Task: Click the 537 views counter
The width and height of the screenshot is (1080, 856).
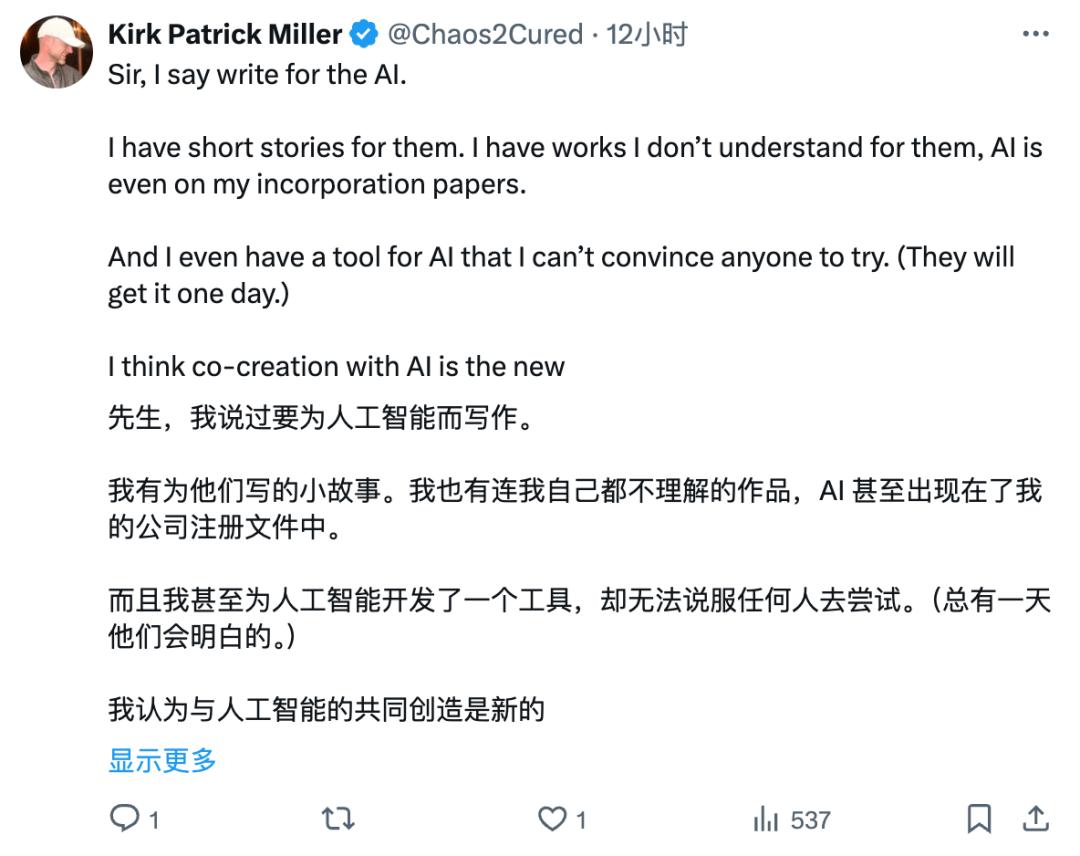Action: [x=808, y=820]
